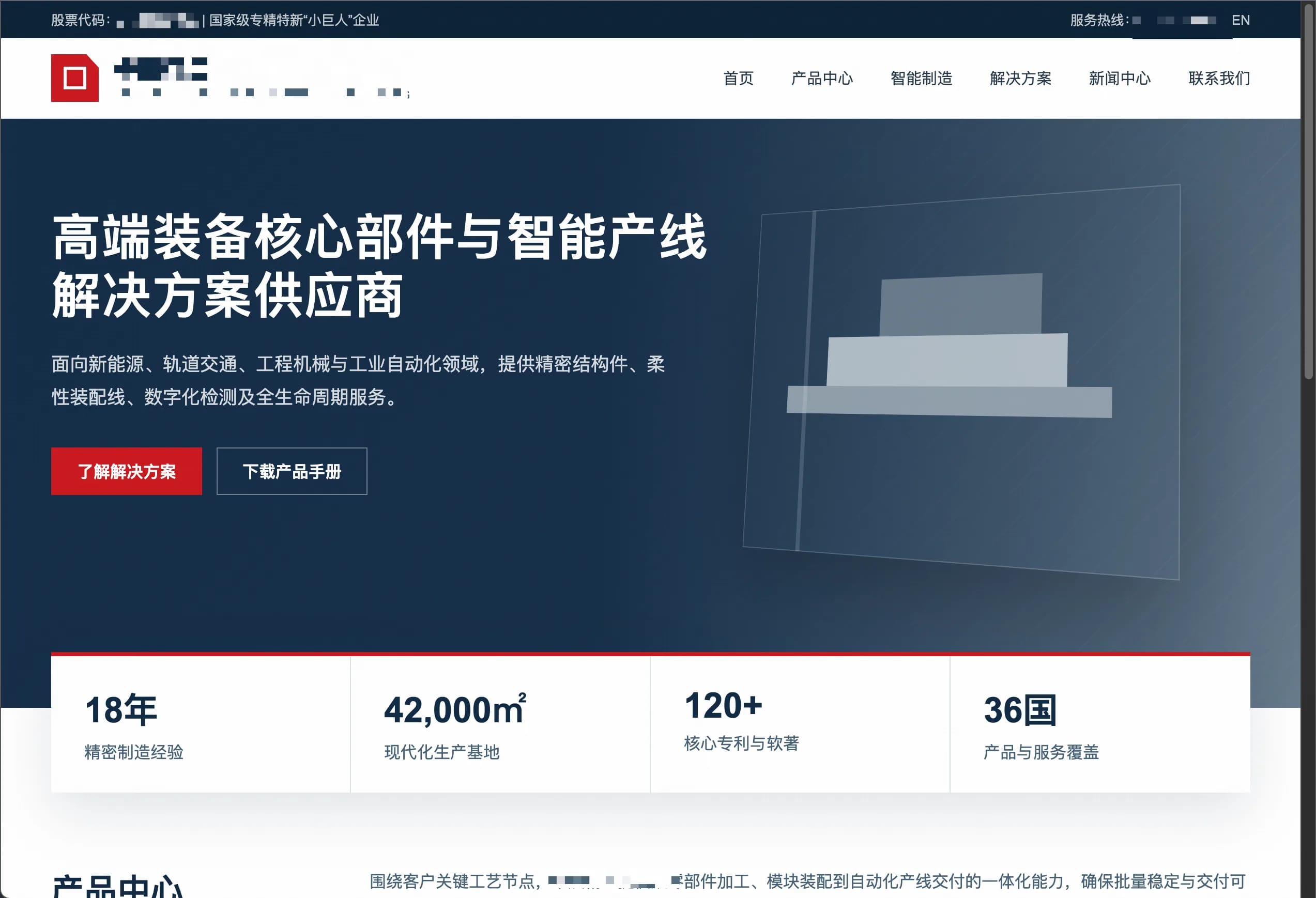Open the 首页 navigation item
Viewport: 1316px width, 898px height.
(x=739, y=78)
